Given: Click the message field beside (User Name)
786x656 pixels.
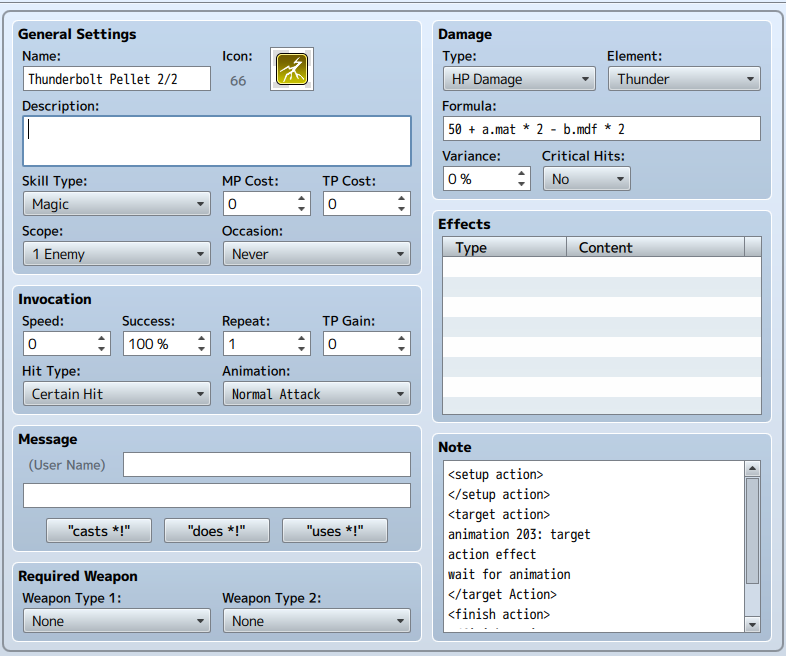Looking at the screenshot, I should [267, 465].
